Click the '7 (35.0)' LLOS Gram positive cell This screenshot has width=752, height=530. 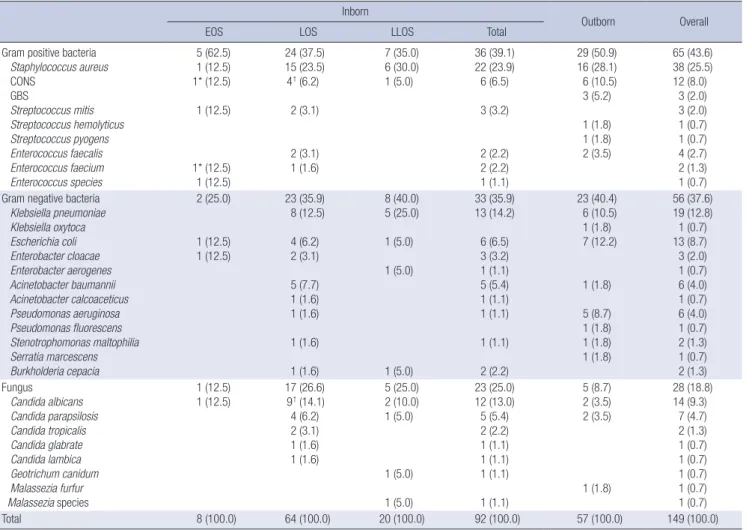tap(401, 53)
